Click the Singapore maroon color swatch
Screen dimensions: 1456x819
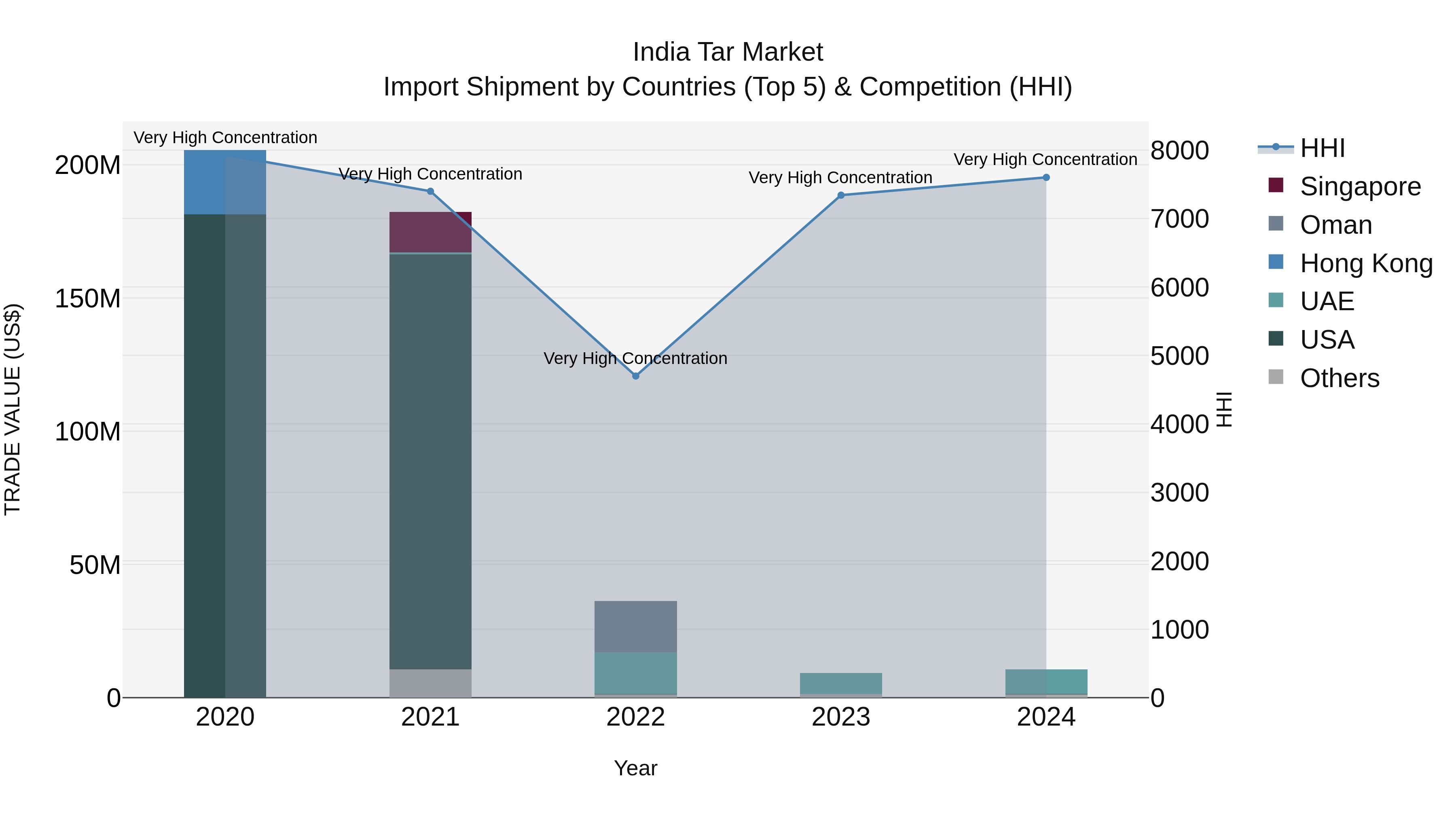coord(1276,185)
